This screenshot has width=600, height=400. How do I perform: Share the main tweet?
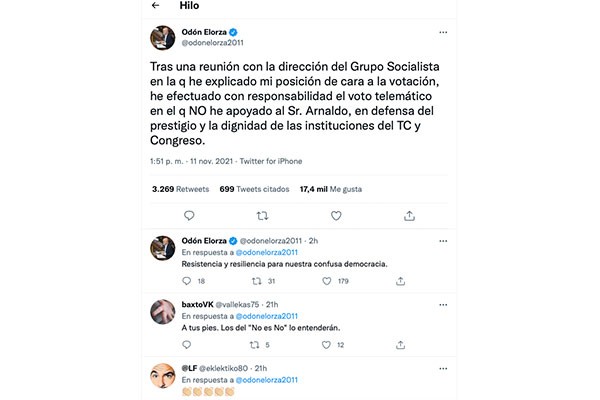(x=409, y=214)
